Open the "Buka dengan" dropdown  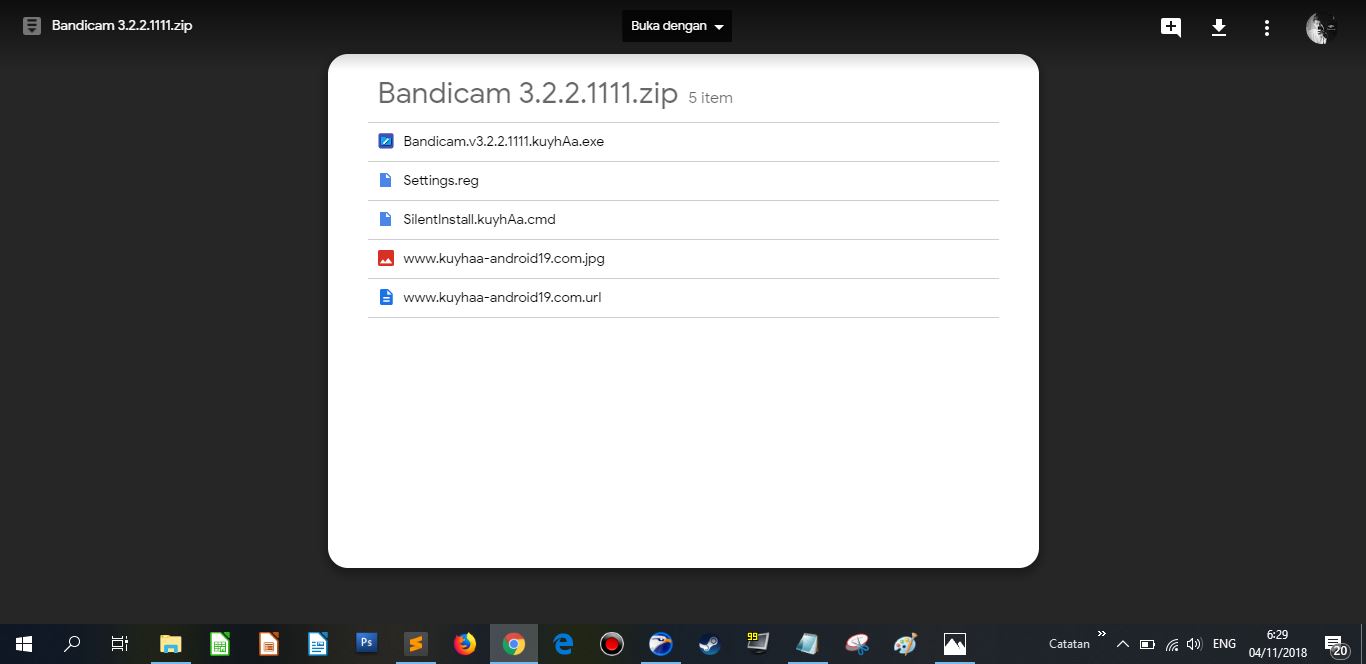tap(677, 26)
